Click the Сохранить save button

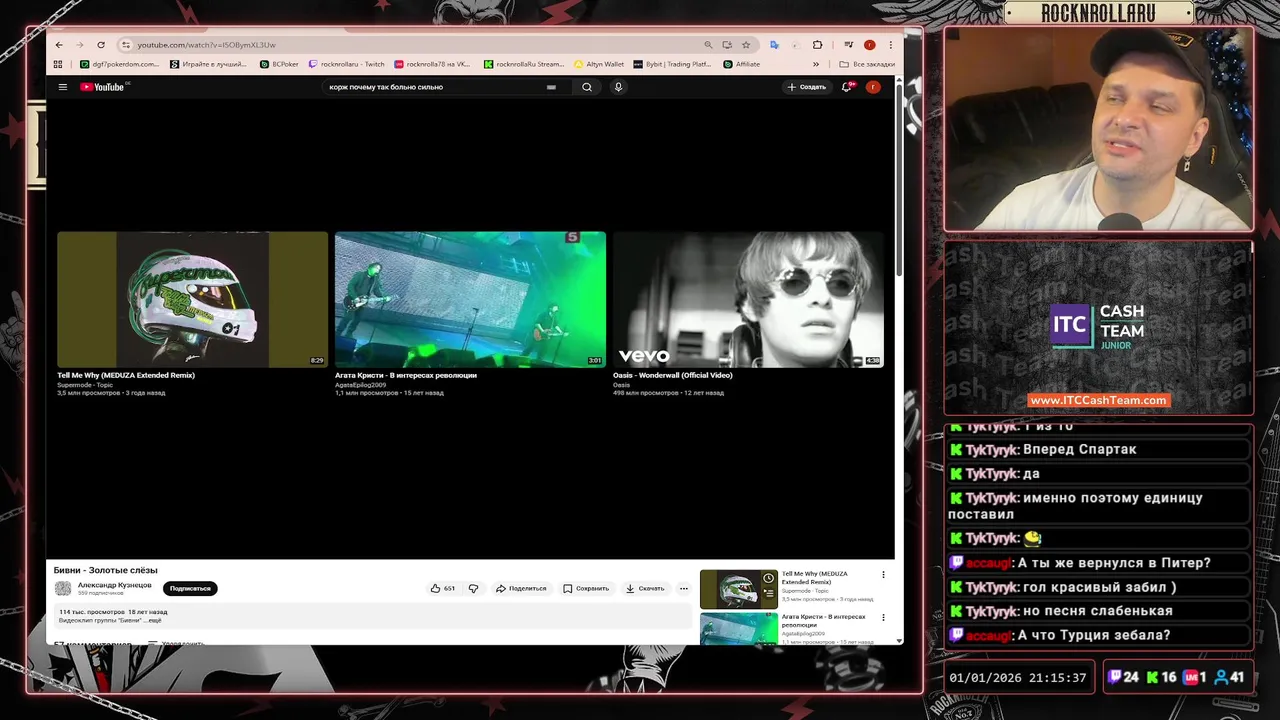[586, 588]
